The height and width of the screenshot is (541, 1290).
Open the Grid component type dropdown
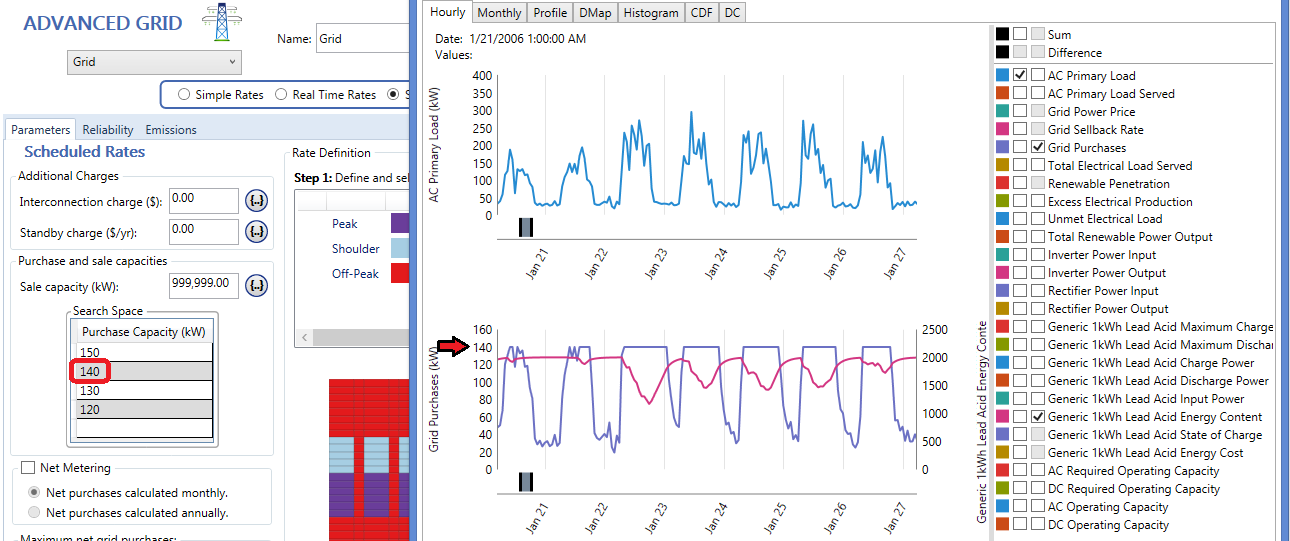click(x=154, y=62)
